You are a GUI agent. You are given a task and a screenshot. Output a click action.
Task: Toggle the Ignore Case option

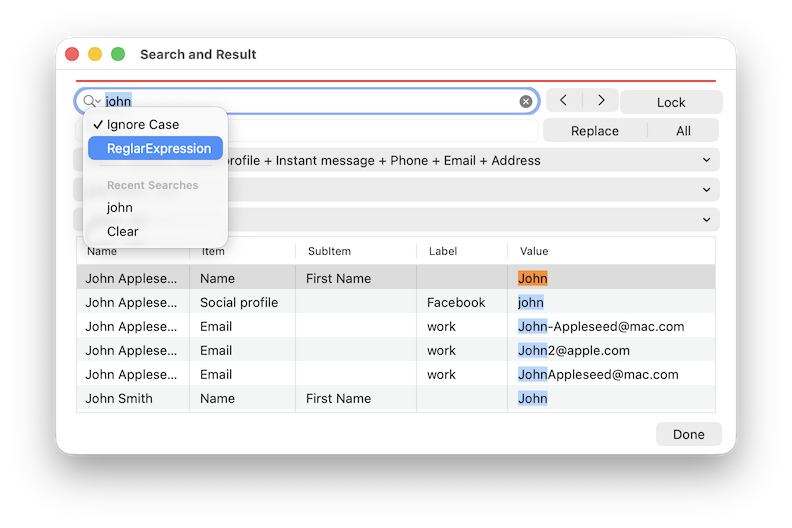pos(155,124)
